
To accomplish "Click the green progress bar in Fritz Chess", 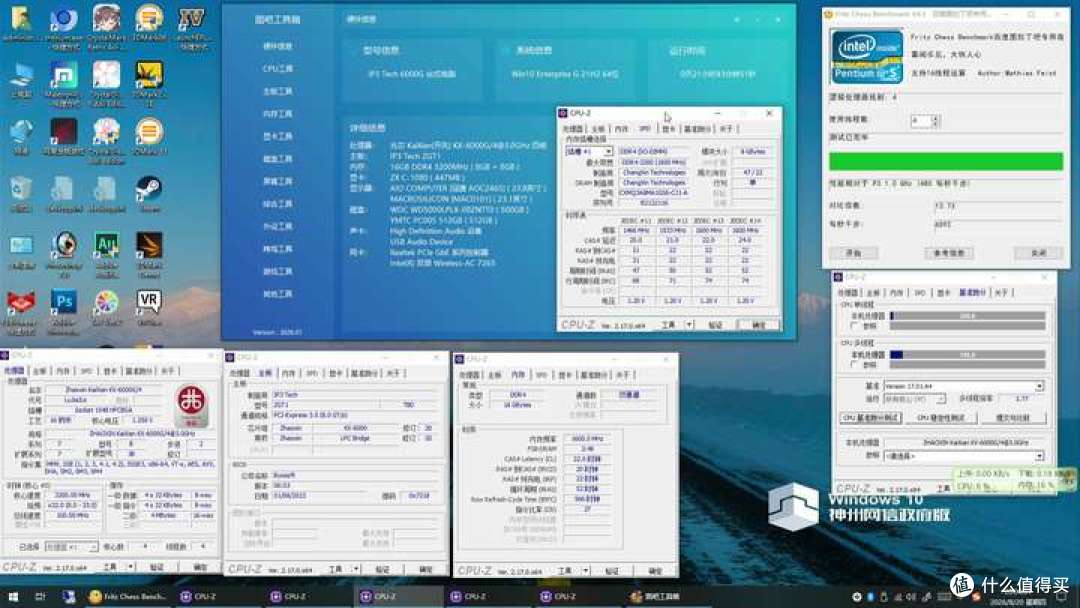I will [x=946, y=161].
